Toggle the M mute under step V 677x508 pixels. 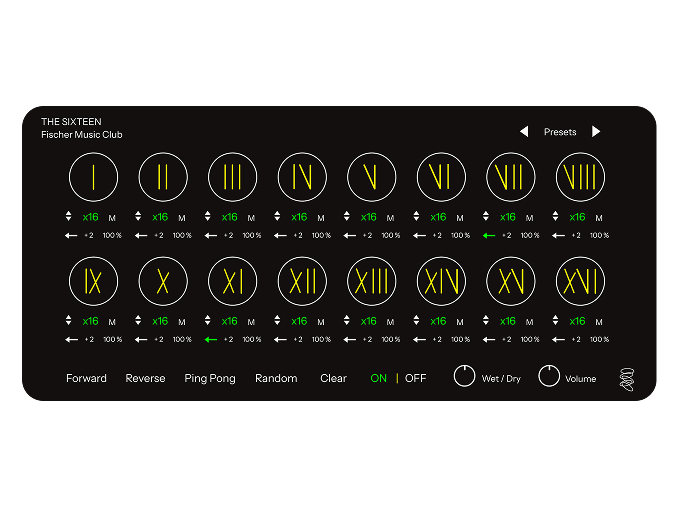390,218
